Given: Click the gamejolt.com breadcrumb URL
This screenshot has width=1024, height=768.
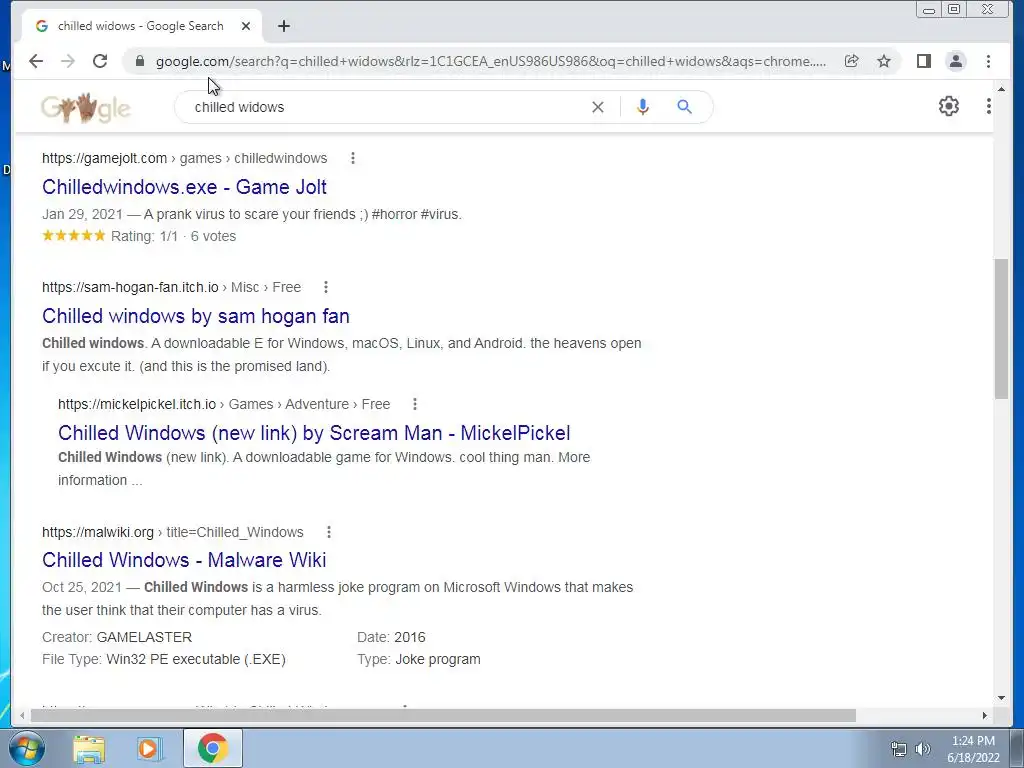Looking at the screenshot, I should click(x=185, y=158).
